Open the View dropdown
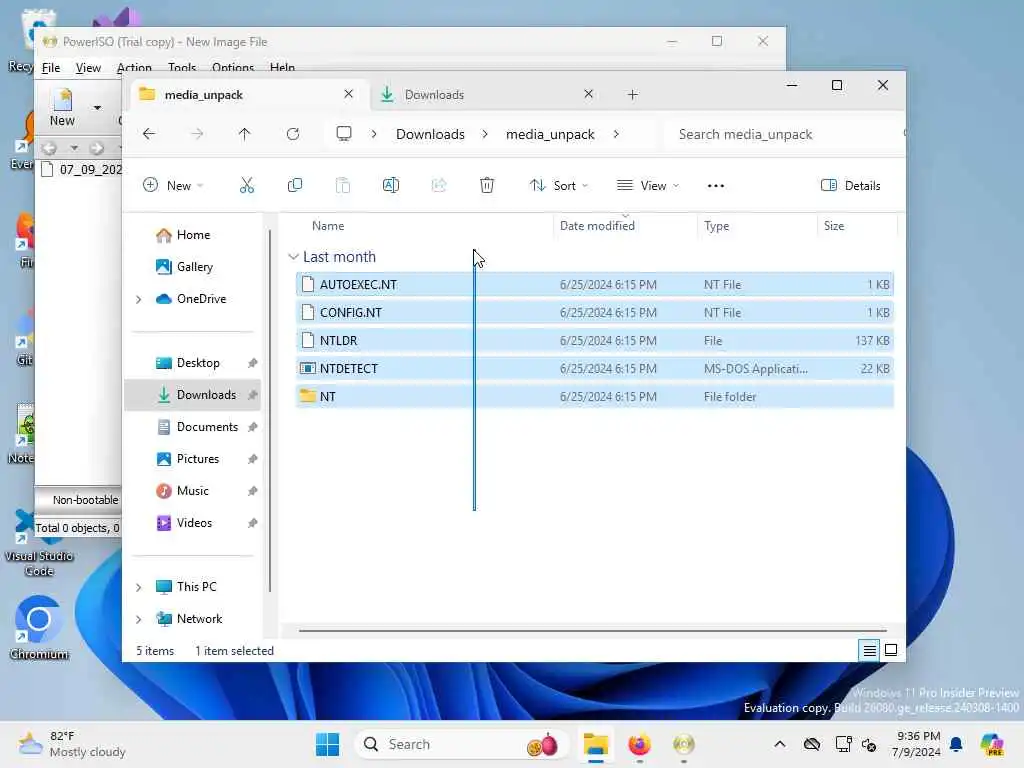The height and width of the screenshot is (768, 1024). point(648,185)
